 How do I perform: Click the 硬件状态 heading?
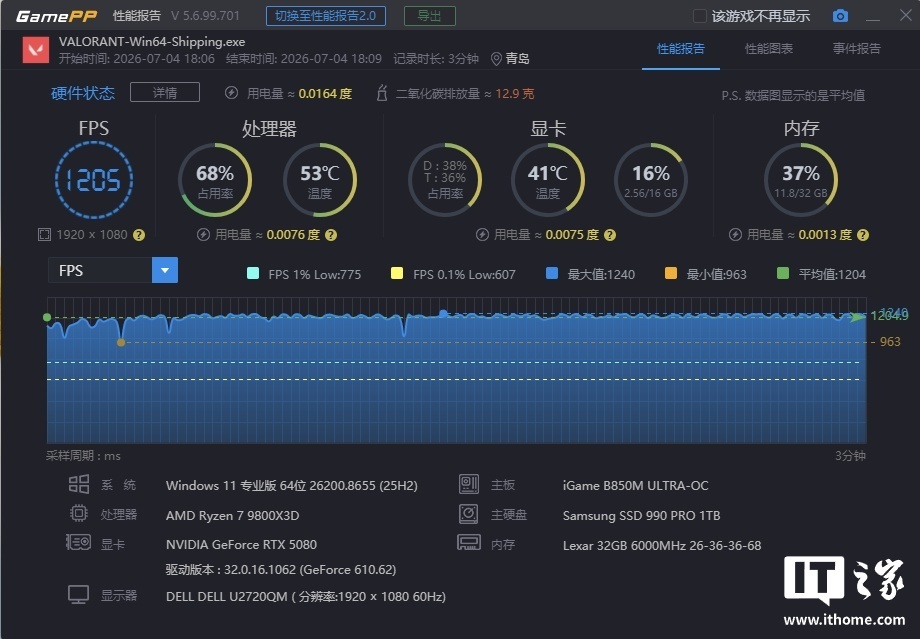(83, 93)
